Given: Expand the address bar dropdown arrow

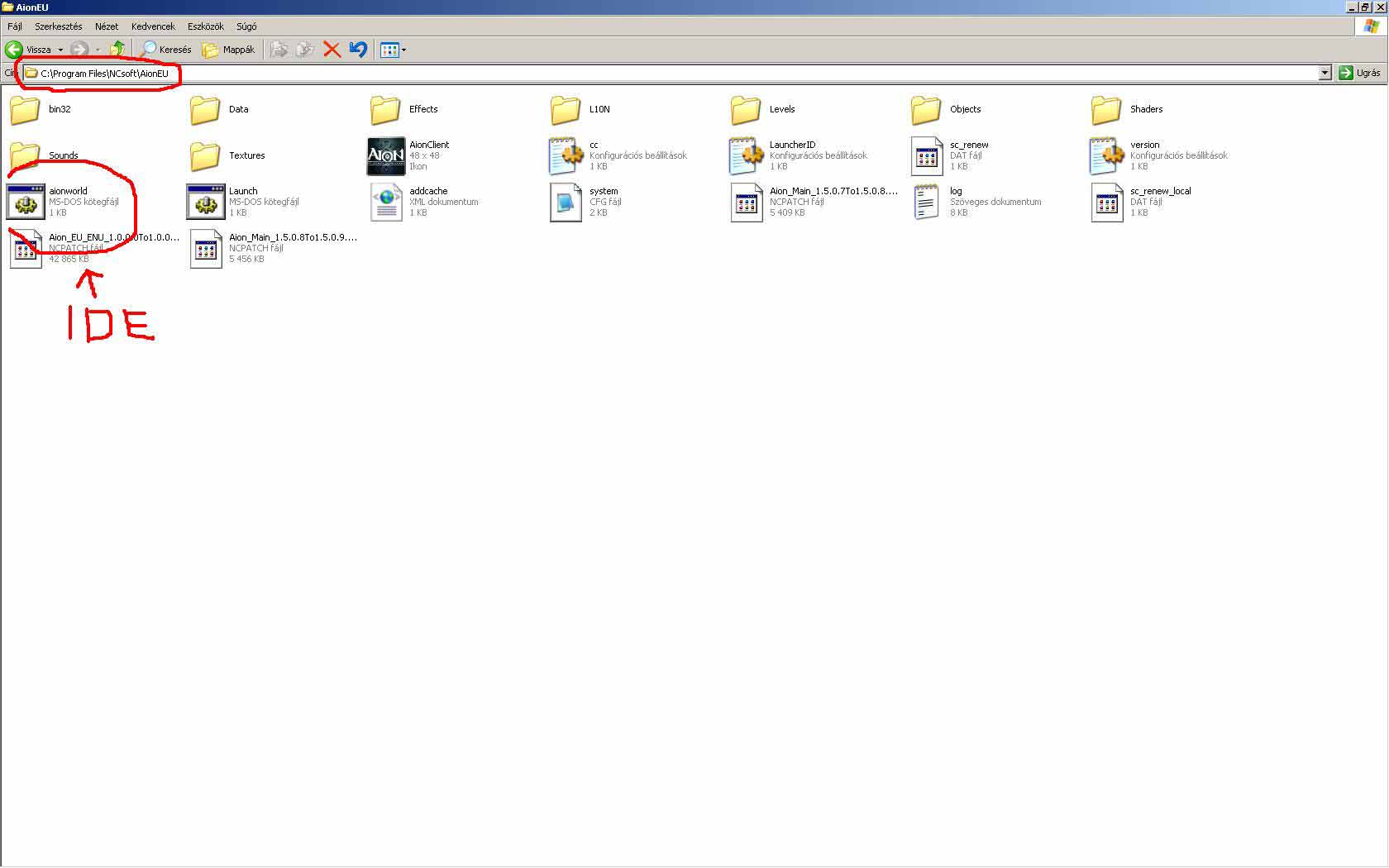Looking at the screenshot, I should [1325, 73].
